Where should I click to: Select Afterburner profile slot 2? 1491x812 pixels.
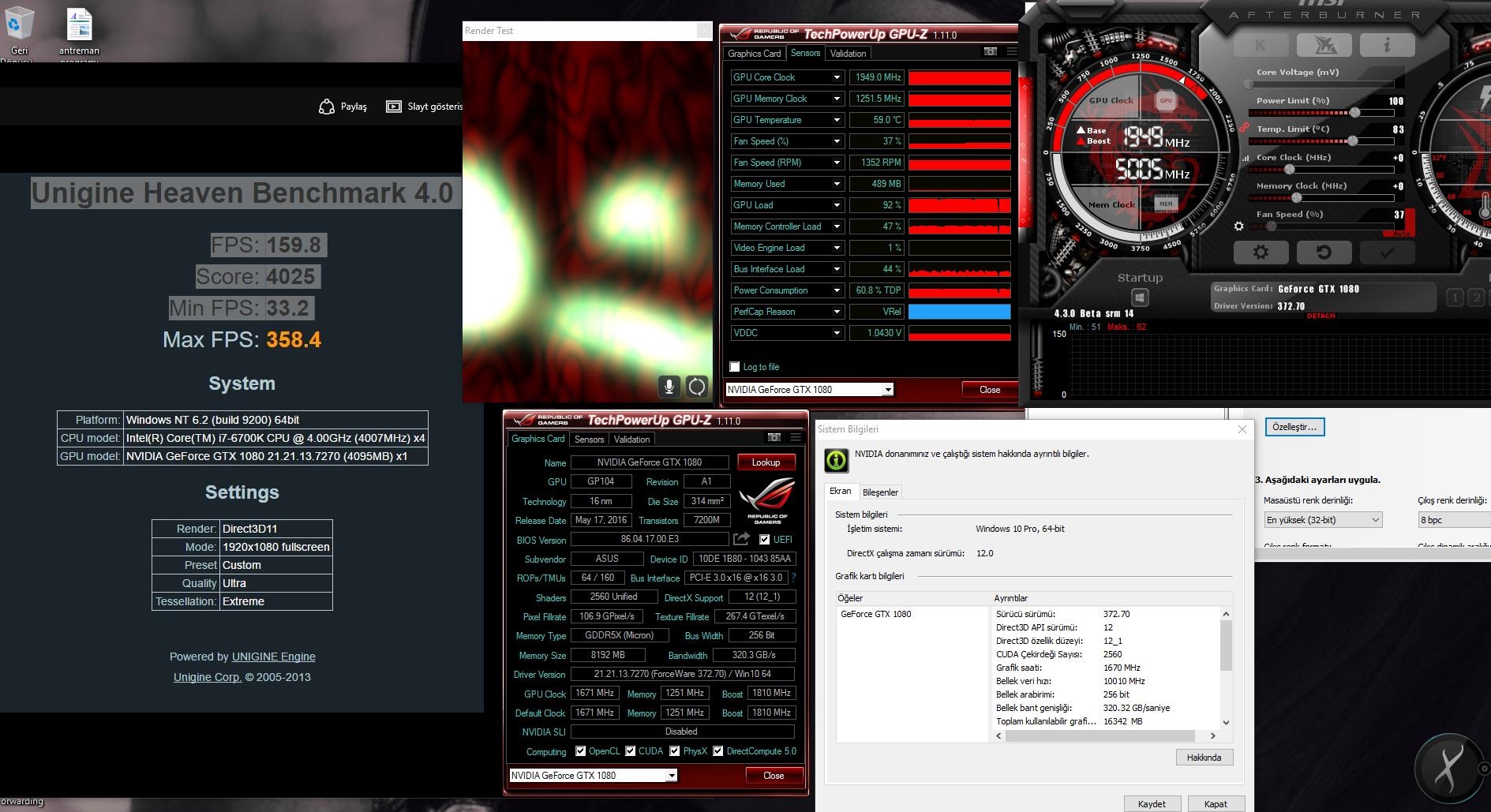tap(1475, 297)
